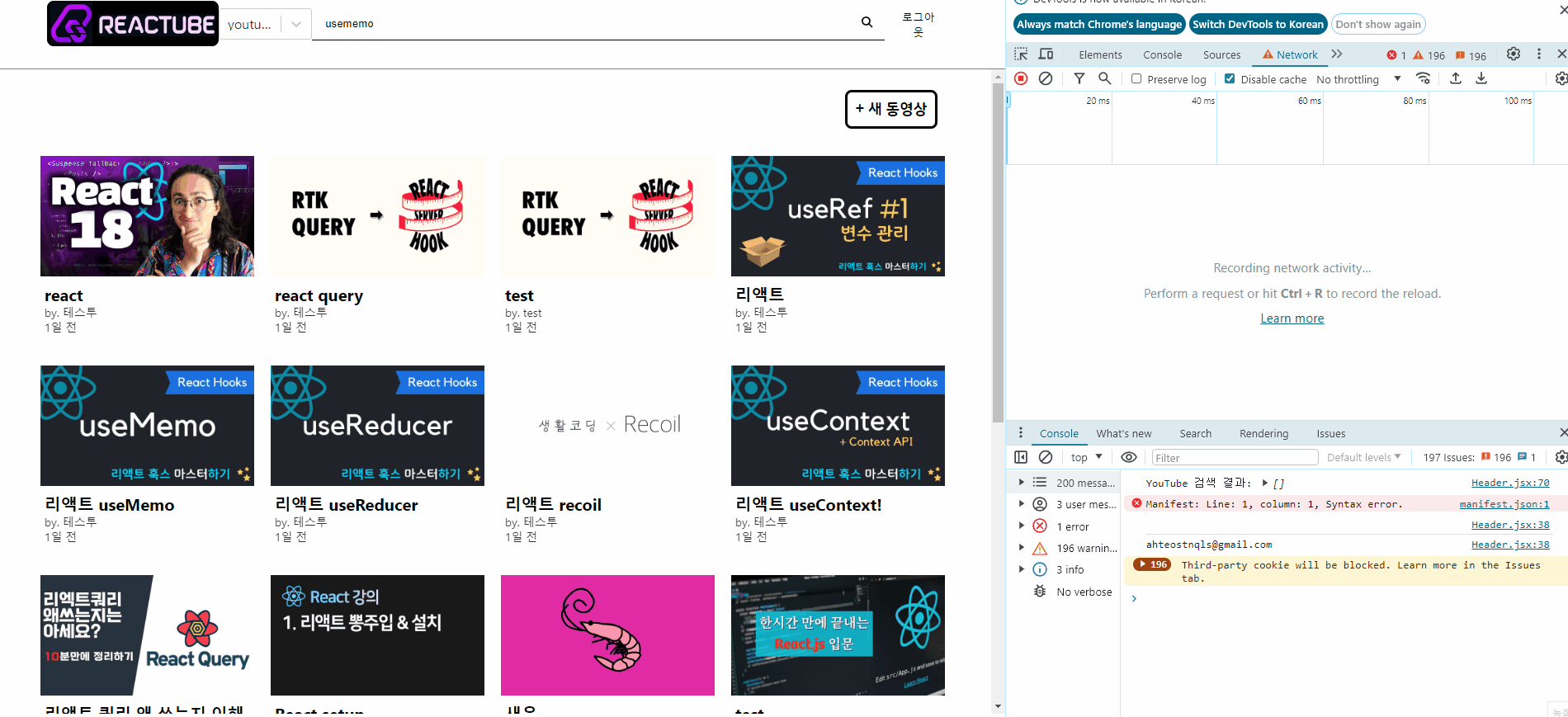Open the No throttling dropdown
The width and height of the screenshot is (1568, 717).
[1358, 79]
